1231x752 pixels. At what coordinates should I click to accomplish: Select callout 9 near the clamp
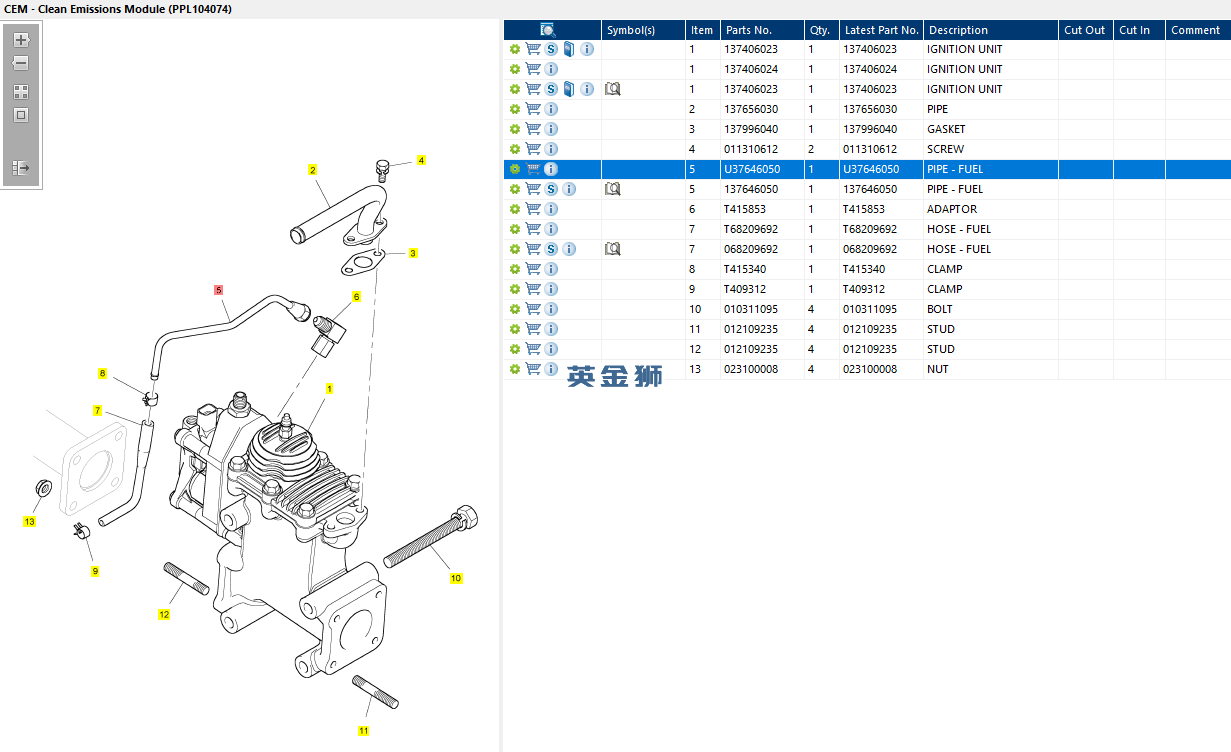pos(95,571)
